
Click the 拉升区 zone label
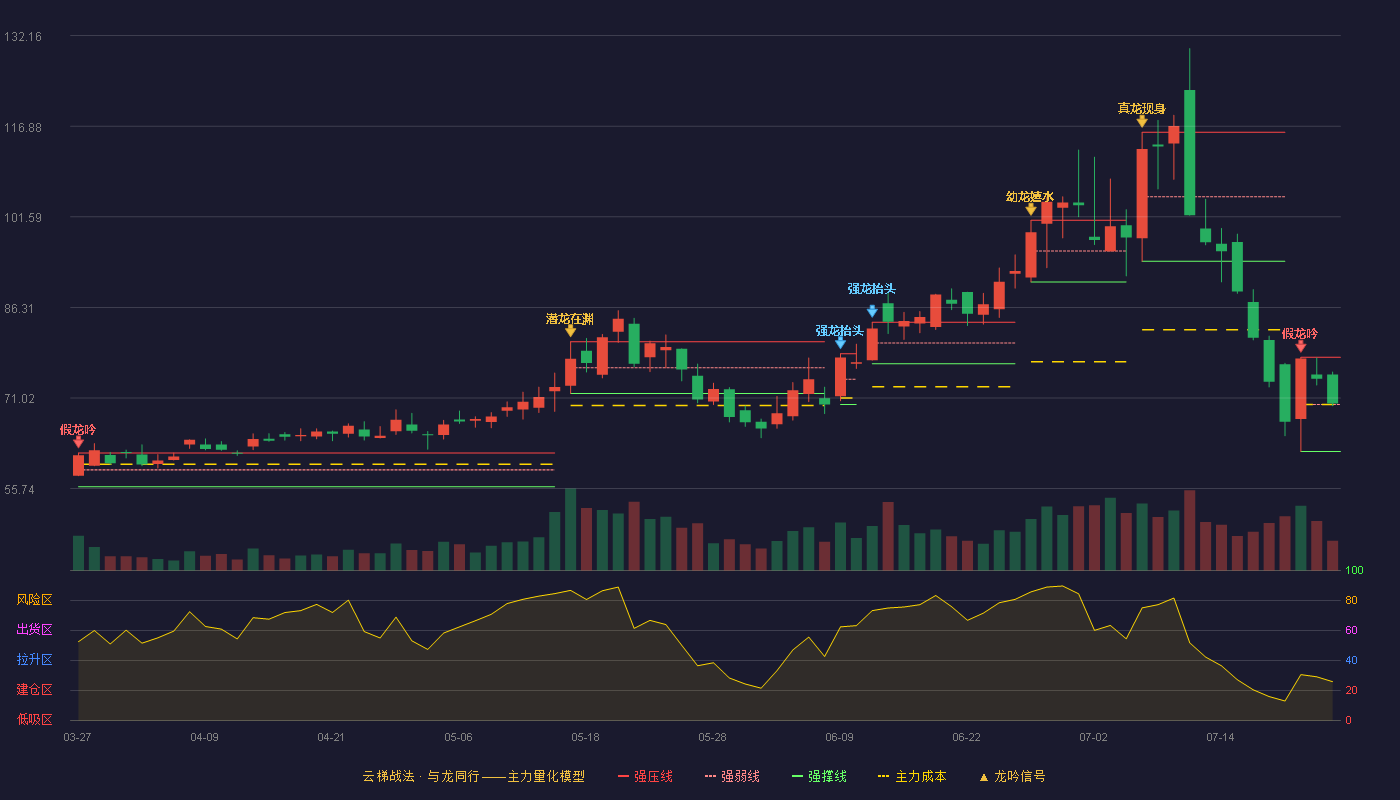tap(34, 660)
